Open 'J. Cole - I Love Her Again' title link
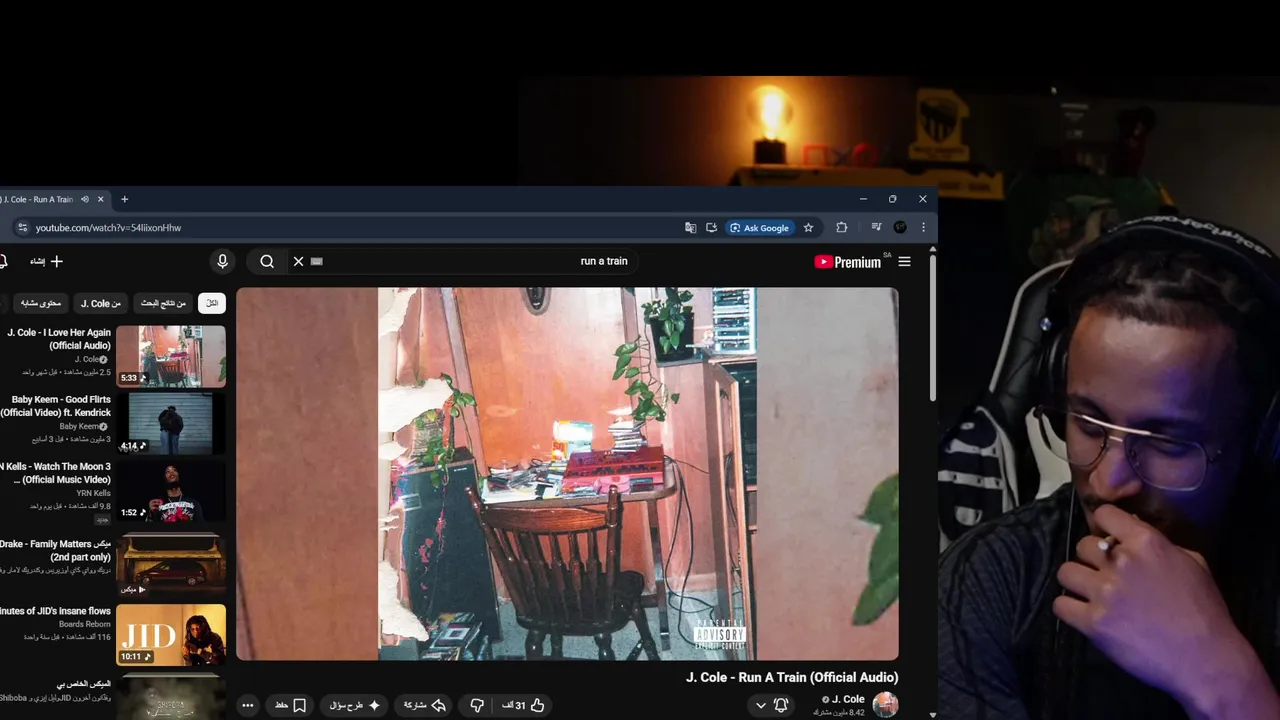Image resolution: width=1280 pixels, height=720 pixels. click(59, 339)
